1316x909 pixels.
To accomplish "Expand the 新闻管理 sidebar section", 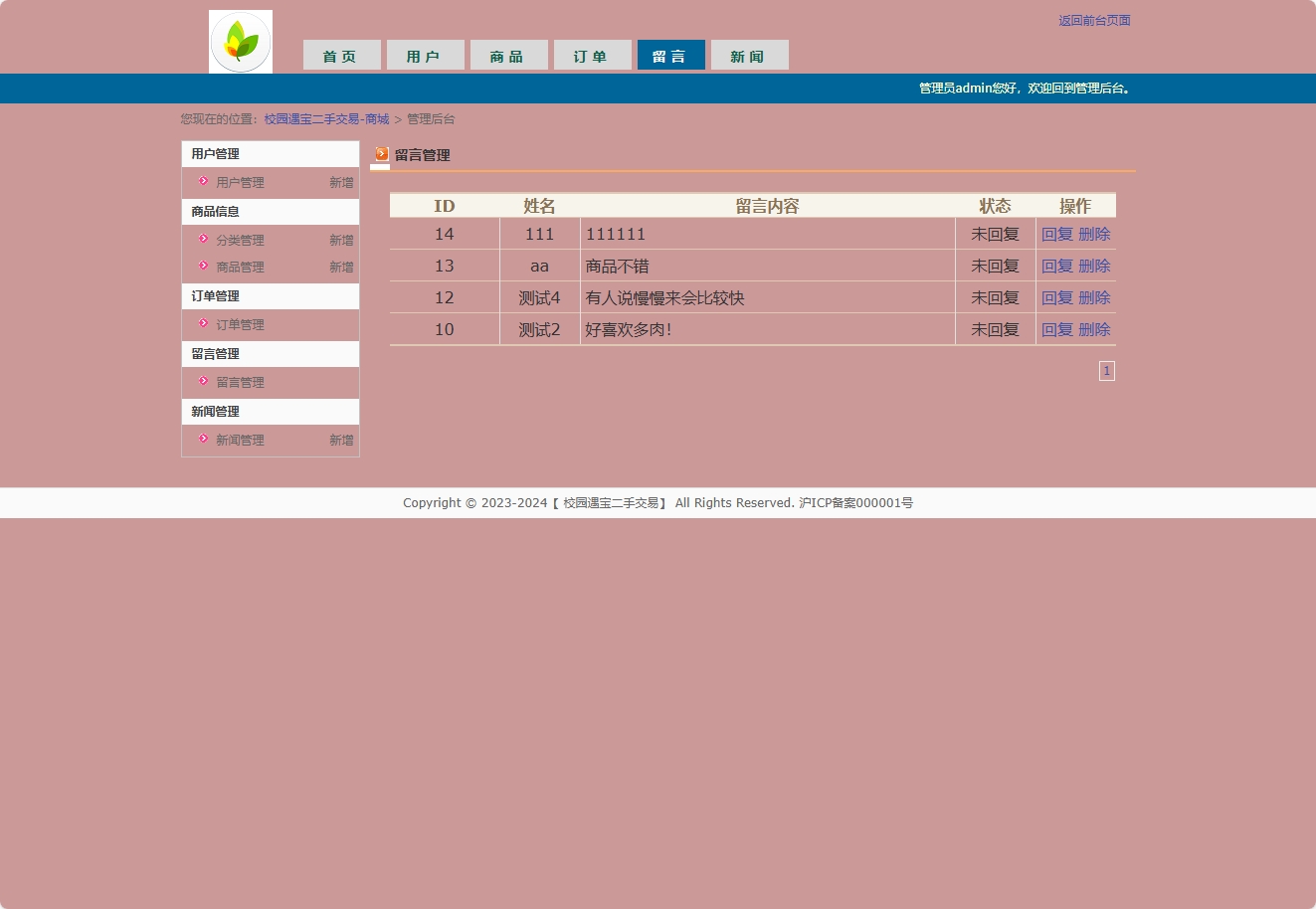I will pyautogui.click(x=214, y=411).
